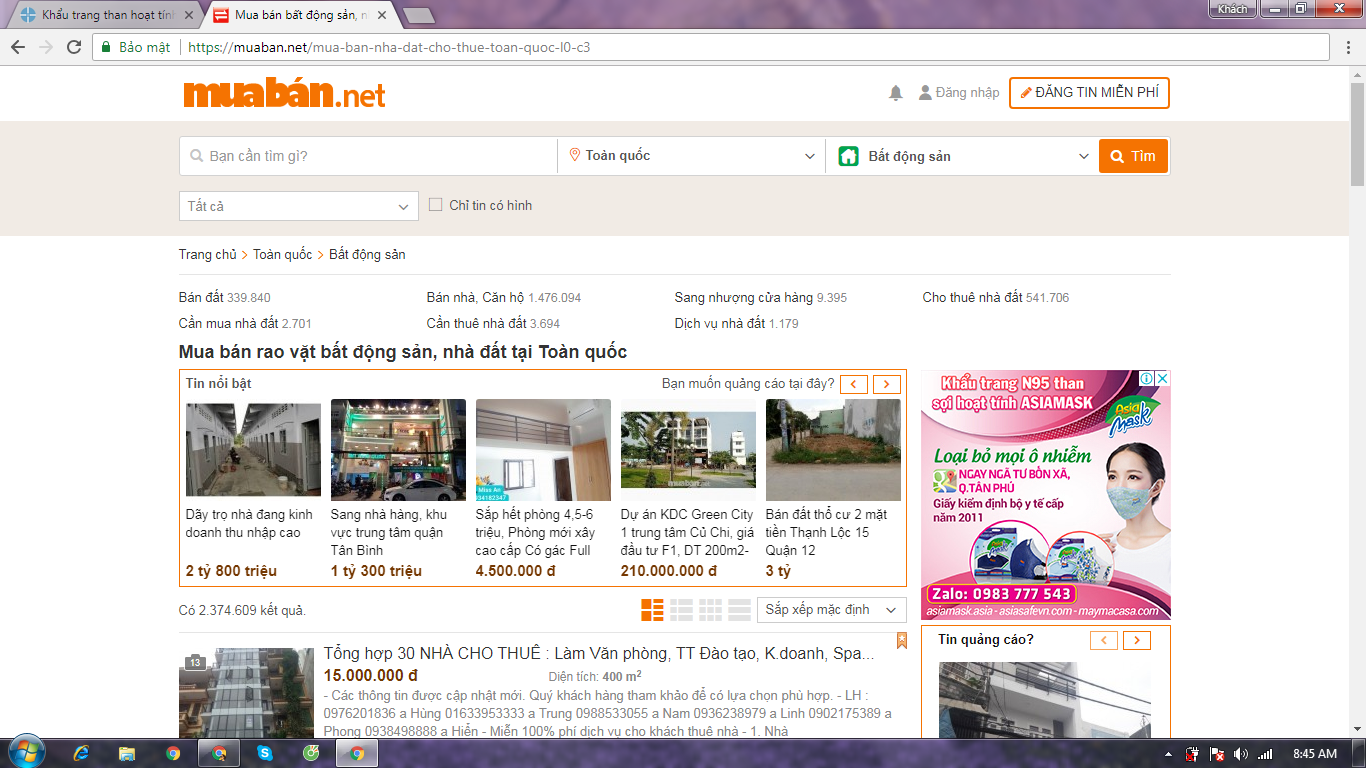Viewport: 1366px width, 768px height.
Task: Click the browser forward arrow
Action: [46, 47]
